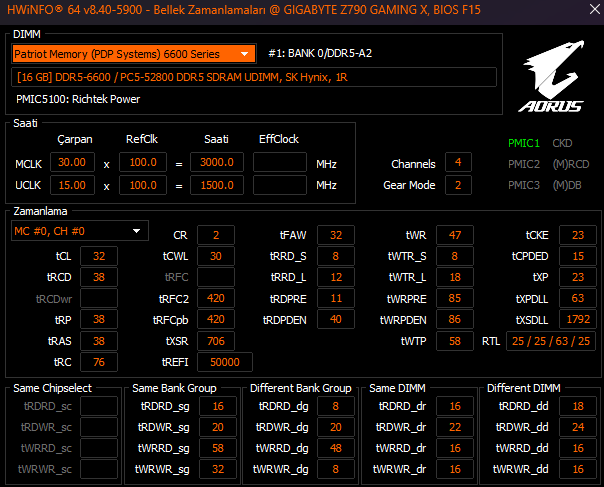Viewport: 604px width, 487px height.
Task: Click the tRDRD_sg value field
Action: pos(218,406)
